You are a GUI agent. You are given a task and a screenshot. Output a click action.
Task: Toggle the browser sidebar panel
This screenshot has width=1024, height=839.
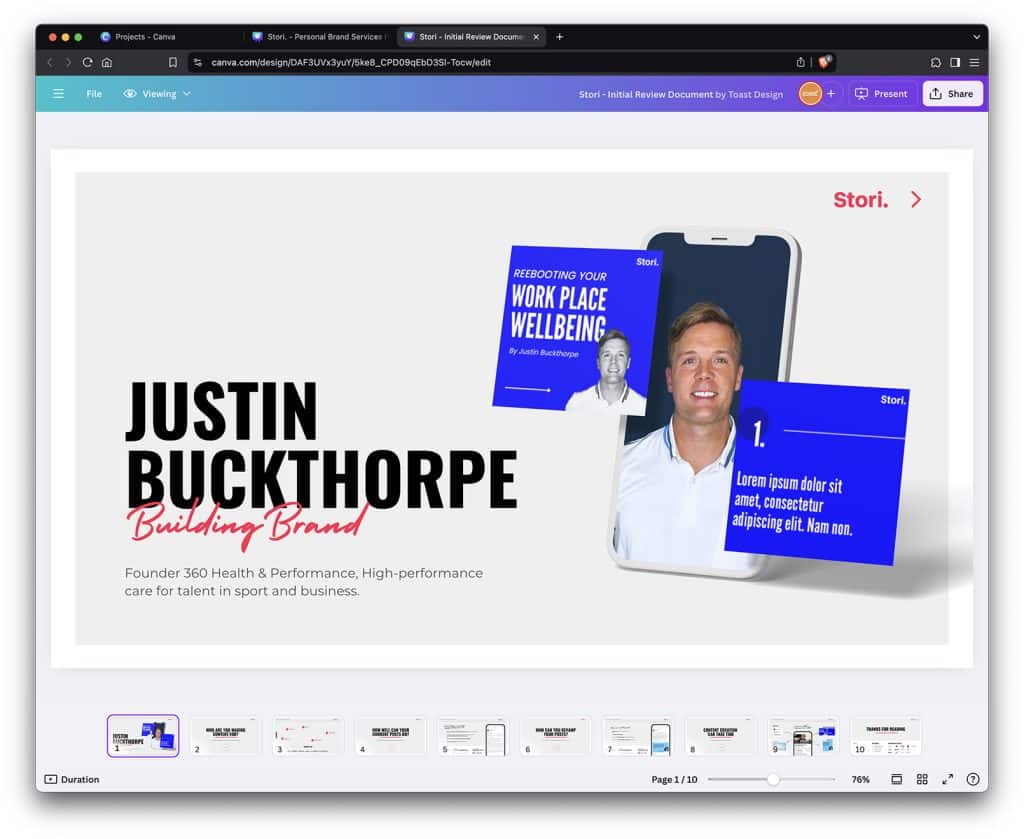tap(957, 62)
